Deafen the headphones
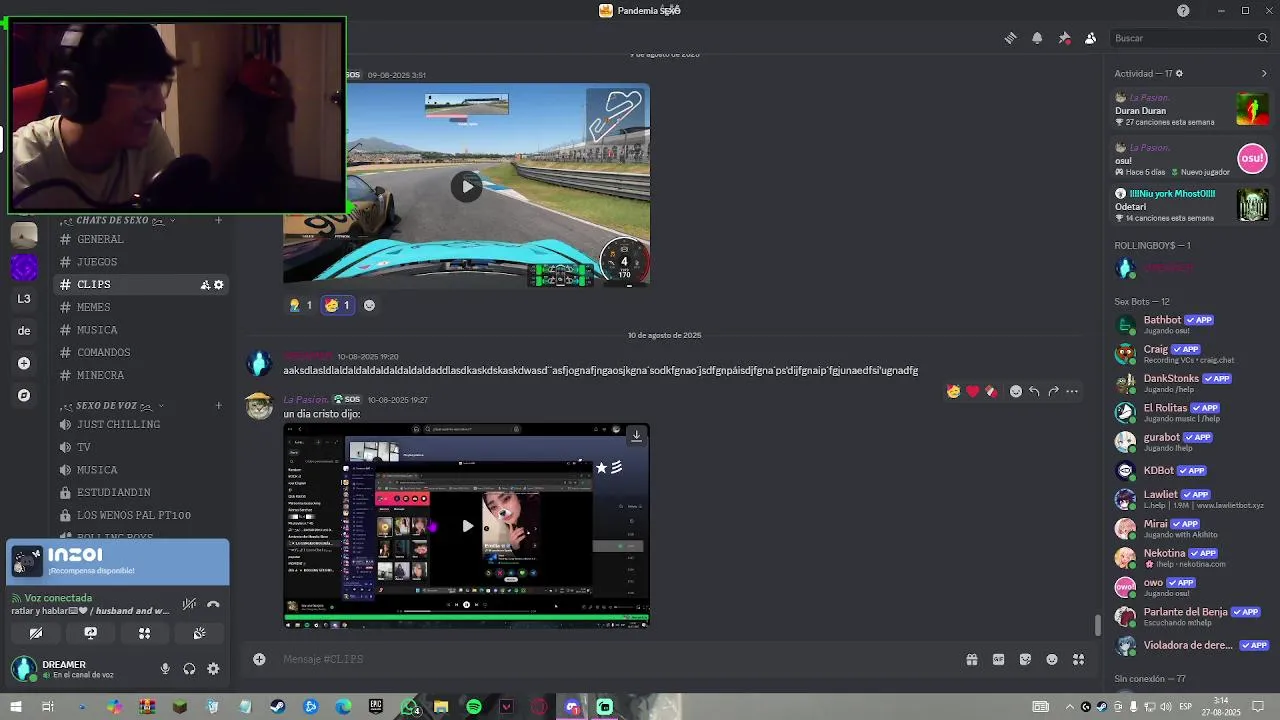 point(189,669)
